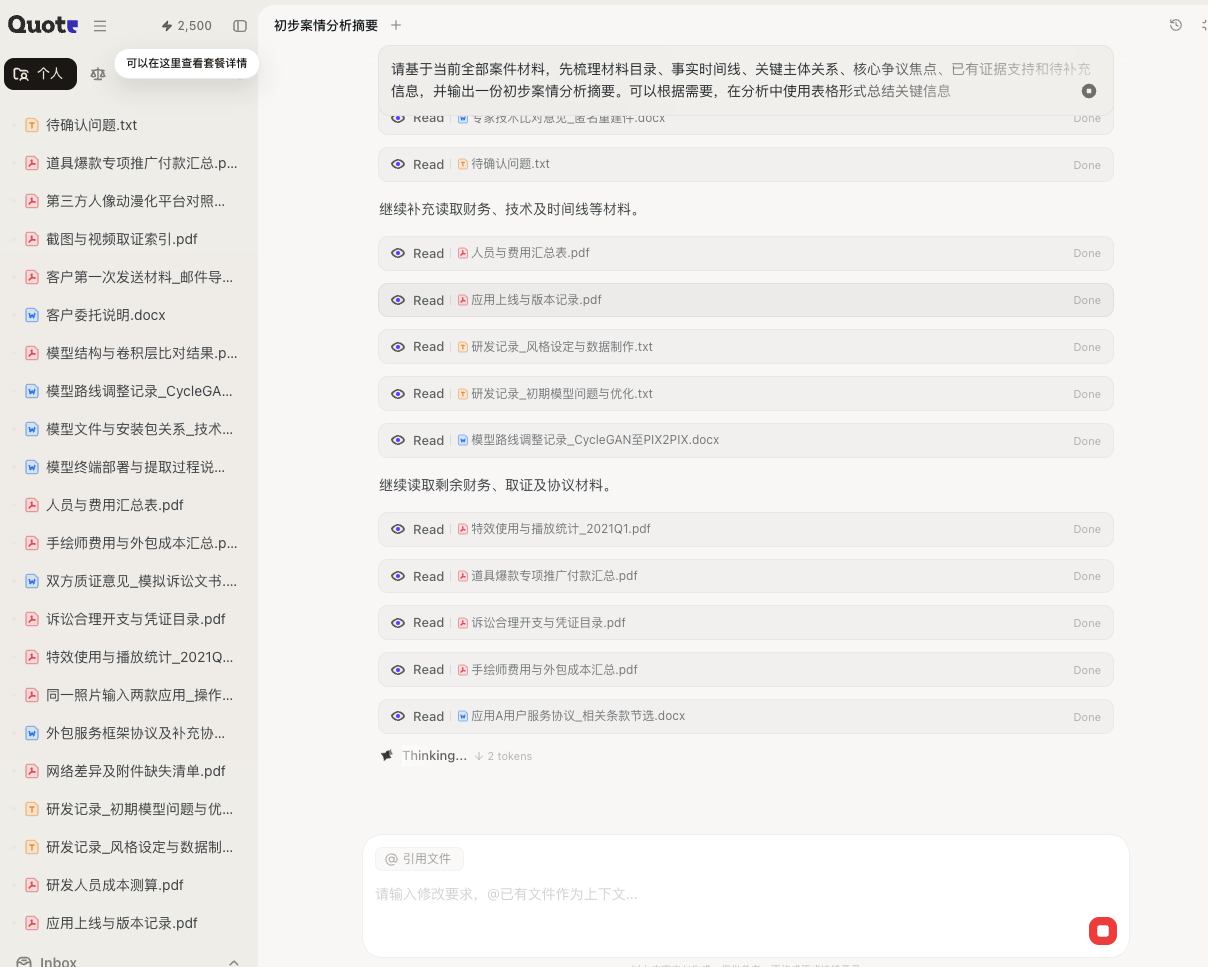Expand the Inbox section chevron
This screenshot has height=967, width=1208.
[x=234, y=962]
